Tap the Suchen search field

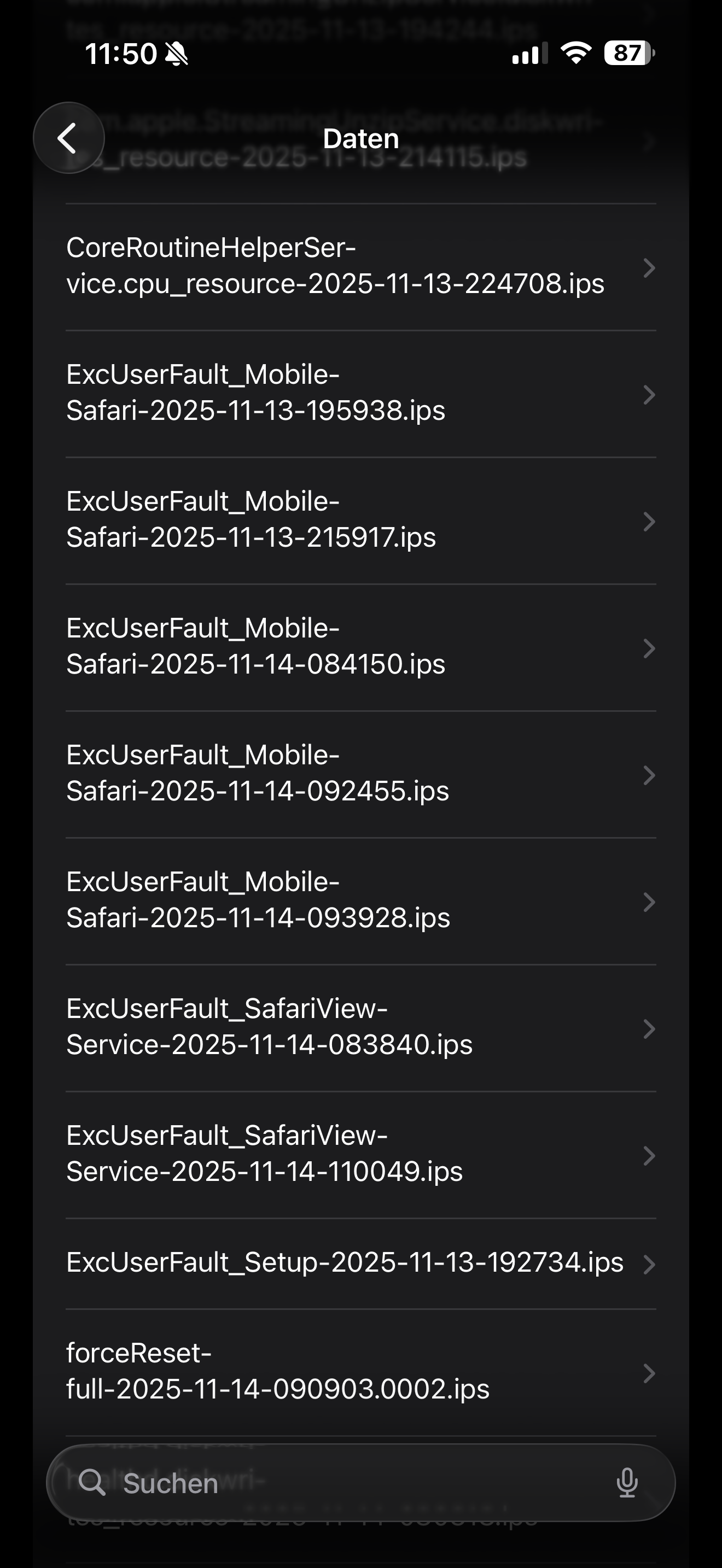[353, 1483]
